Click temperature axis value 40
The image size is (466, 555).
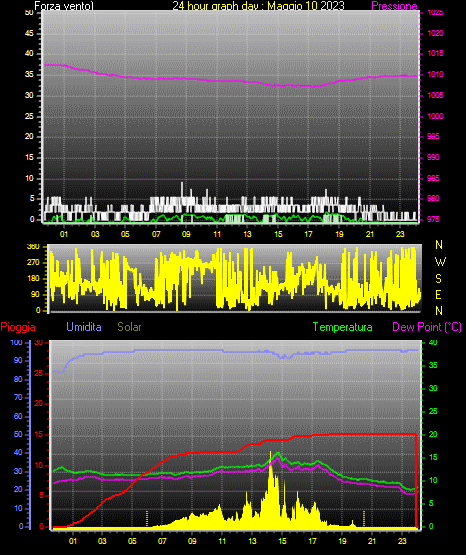[x=433, y=342]
